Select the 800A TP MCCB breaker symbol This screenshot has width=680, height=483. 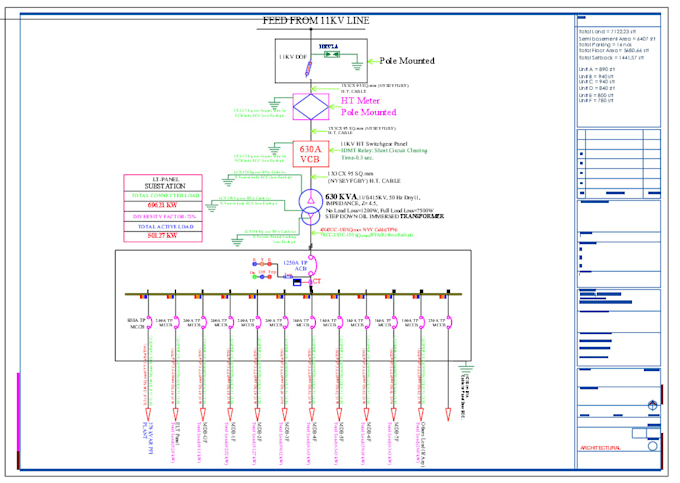[x=149, y=323]
